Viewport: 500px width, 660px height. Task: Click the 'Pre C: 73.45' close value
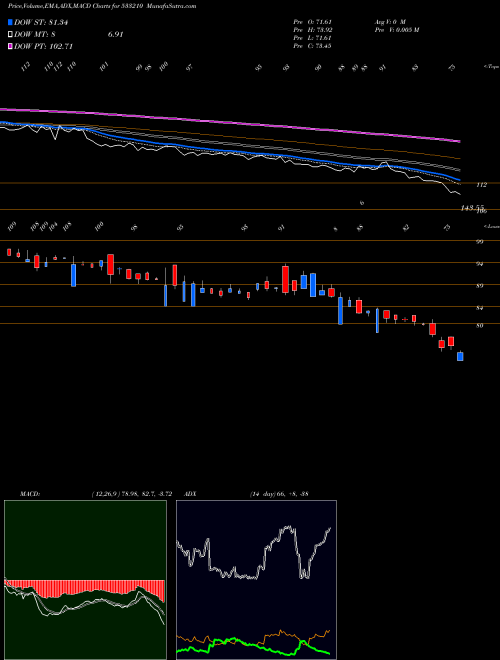coord(312,45)
